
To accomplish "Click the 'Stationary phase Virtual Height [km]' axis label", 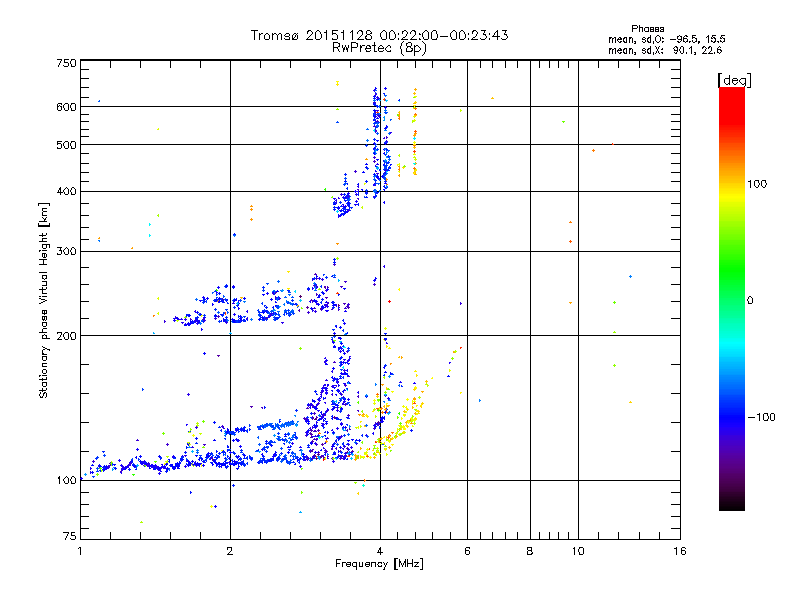I will click(x=44, y=301).
